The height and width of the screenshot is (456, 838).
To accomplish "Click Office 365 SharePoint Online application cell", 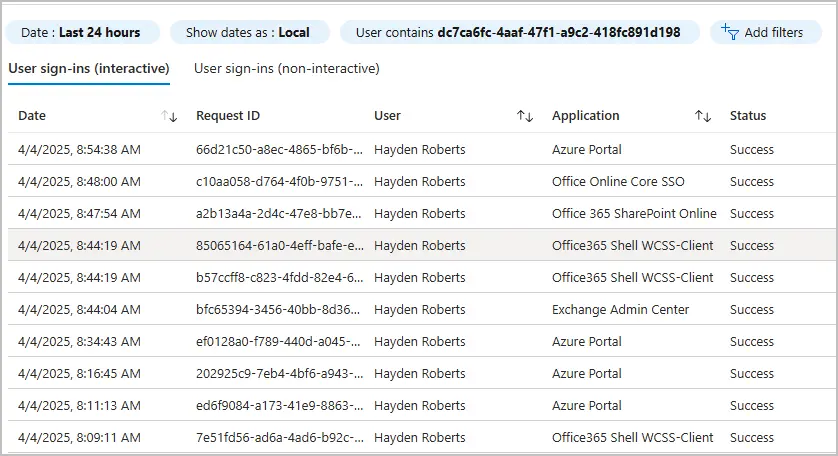I will (634, 214).
